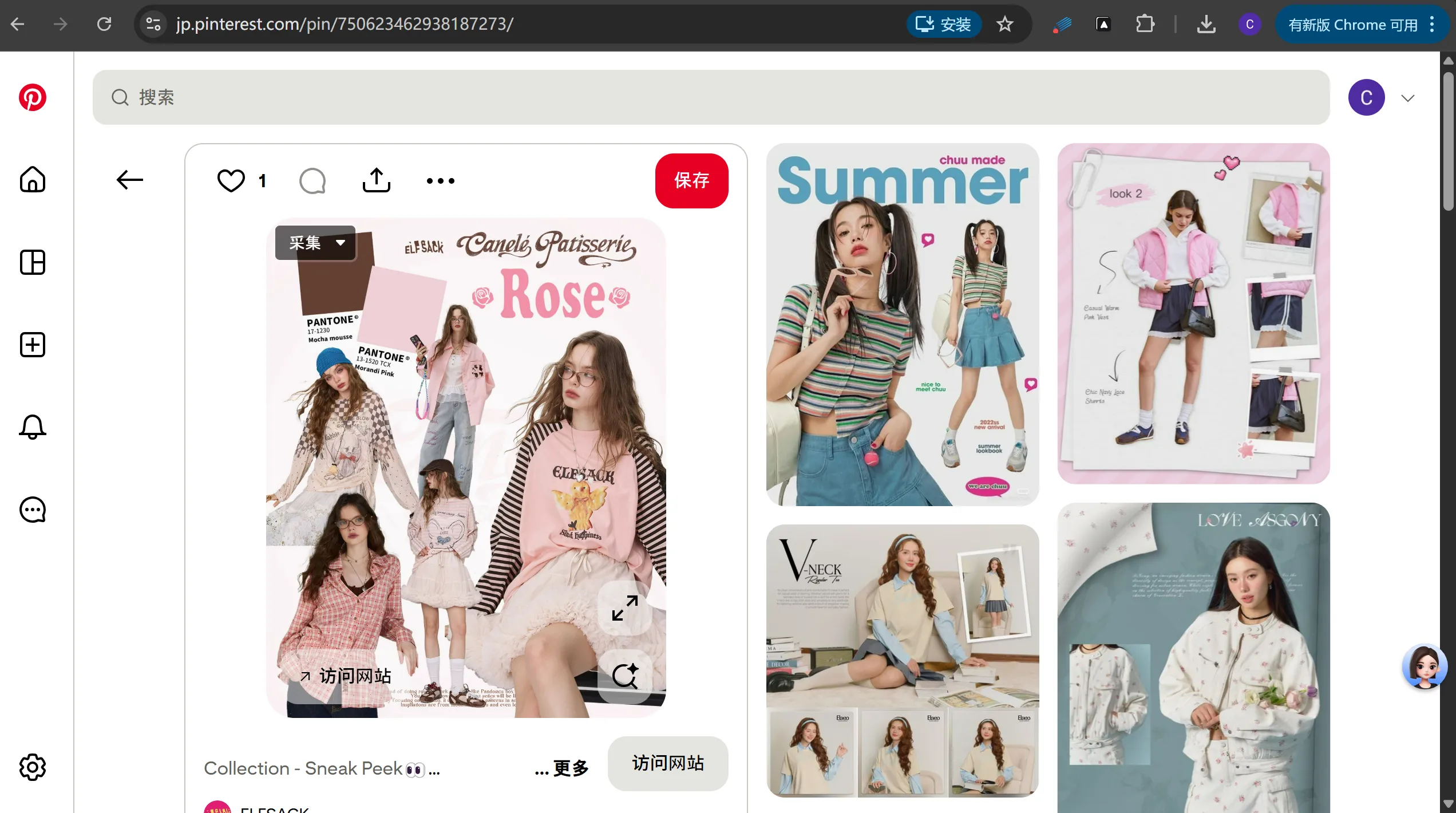Click the 保存 save button
1456x813 pixels.
(691, 180)
